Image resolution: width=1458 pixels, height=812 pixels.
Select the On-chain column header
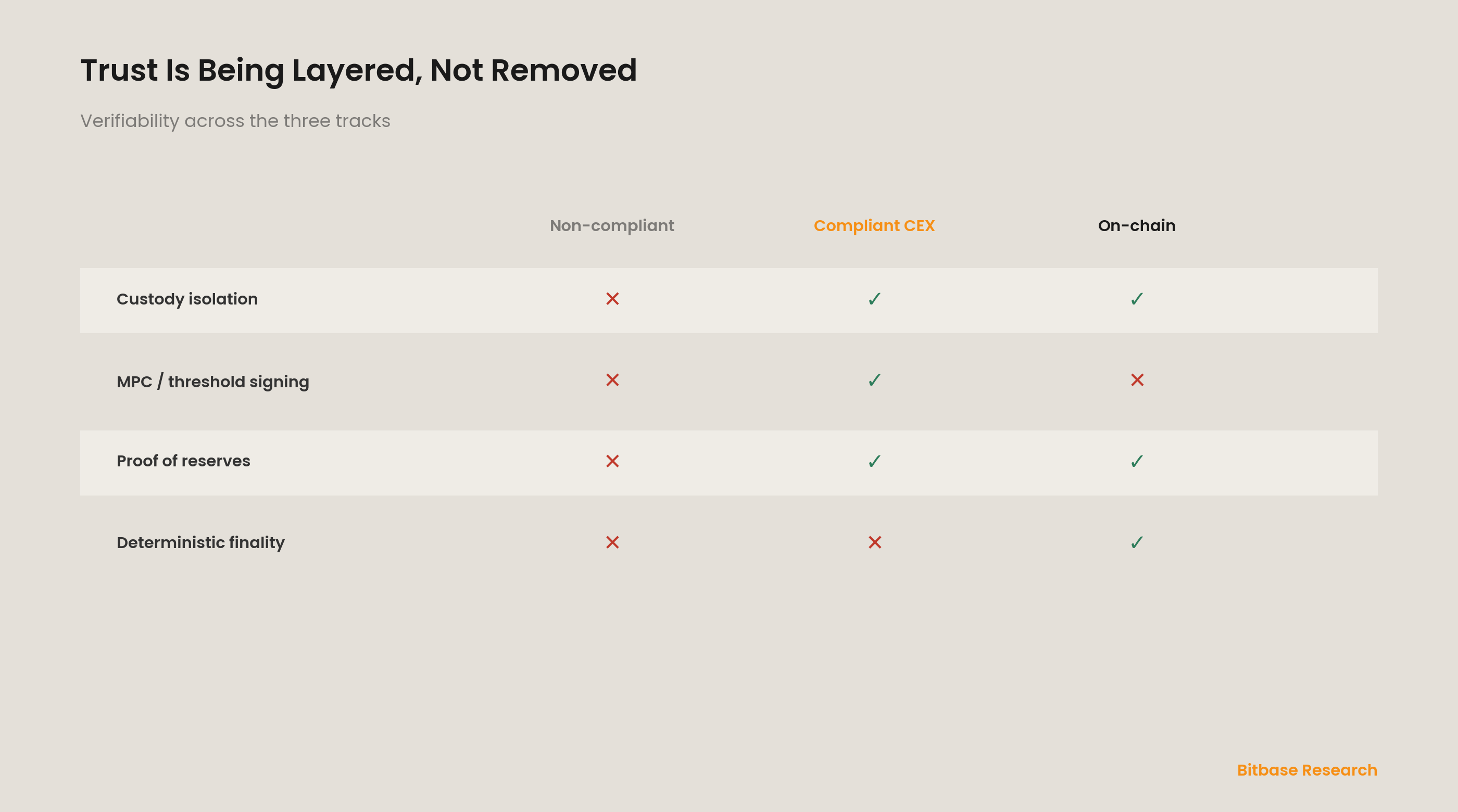pyautogui.click(x=1137, y=226)
